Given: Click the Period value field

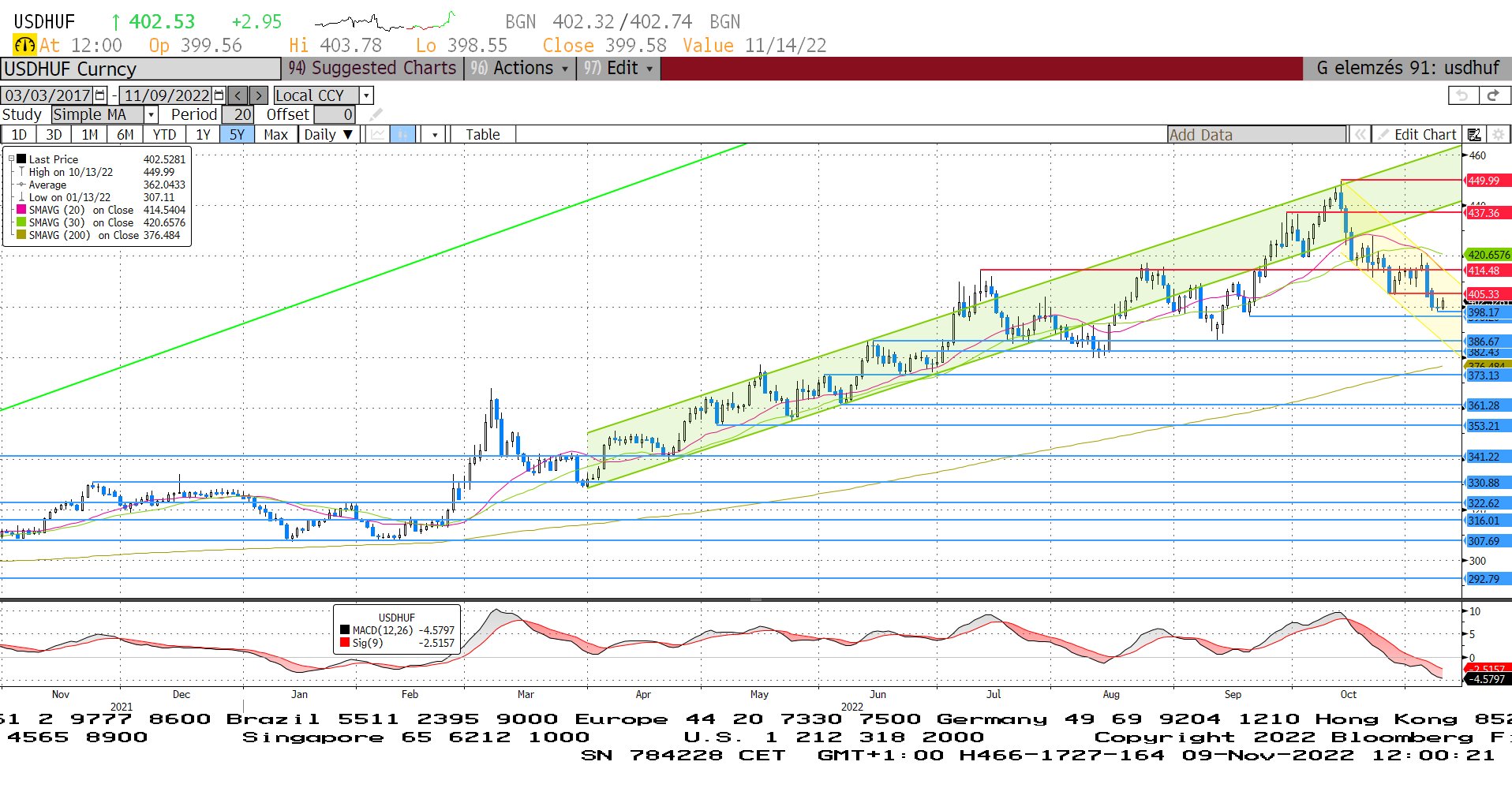Looking at the screenshot, I should tap(238, 114).
